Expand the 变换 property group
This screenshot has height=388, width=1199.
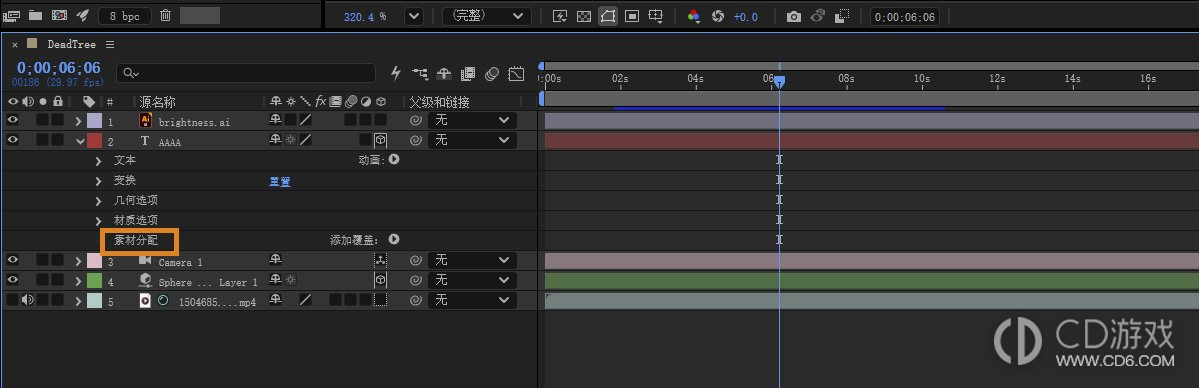tap(99, 181)
